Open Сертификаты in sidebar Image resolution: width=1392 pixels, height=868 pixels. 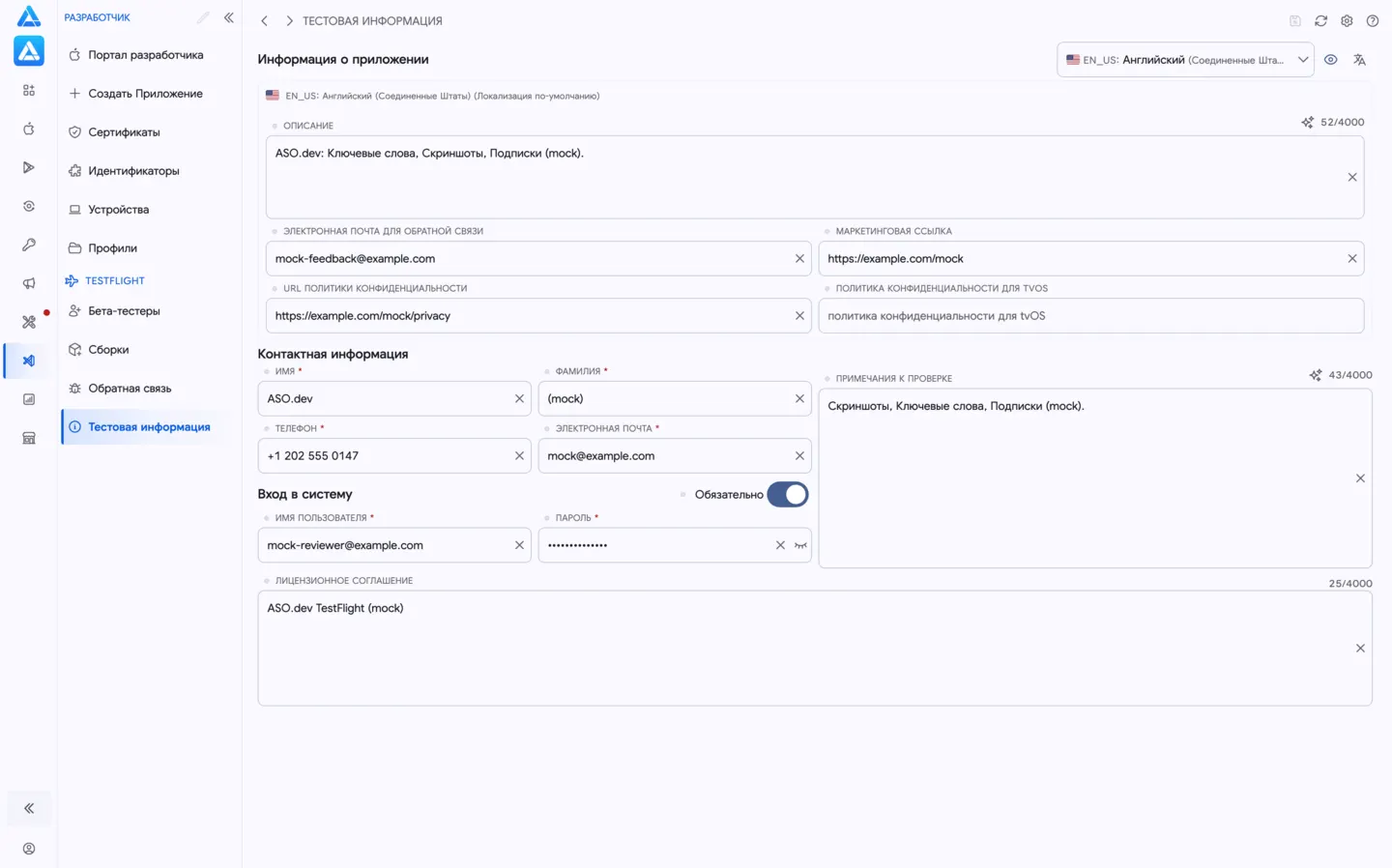124,132
